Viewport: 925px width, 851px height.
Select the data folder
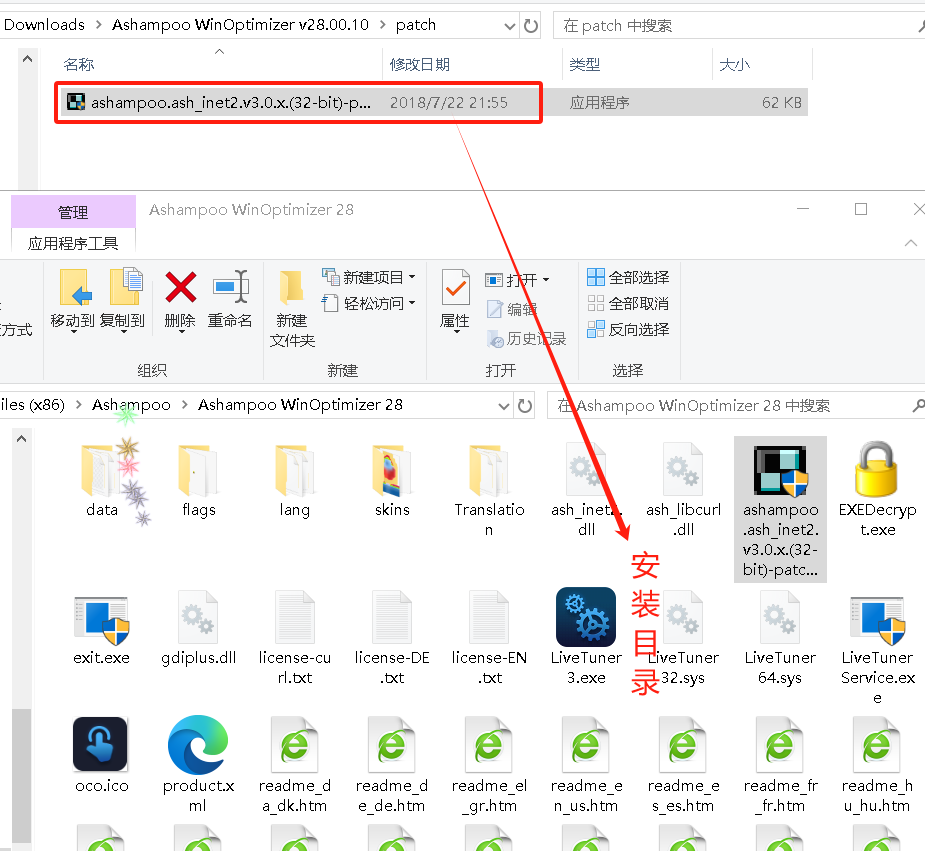[101, 481]
